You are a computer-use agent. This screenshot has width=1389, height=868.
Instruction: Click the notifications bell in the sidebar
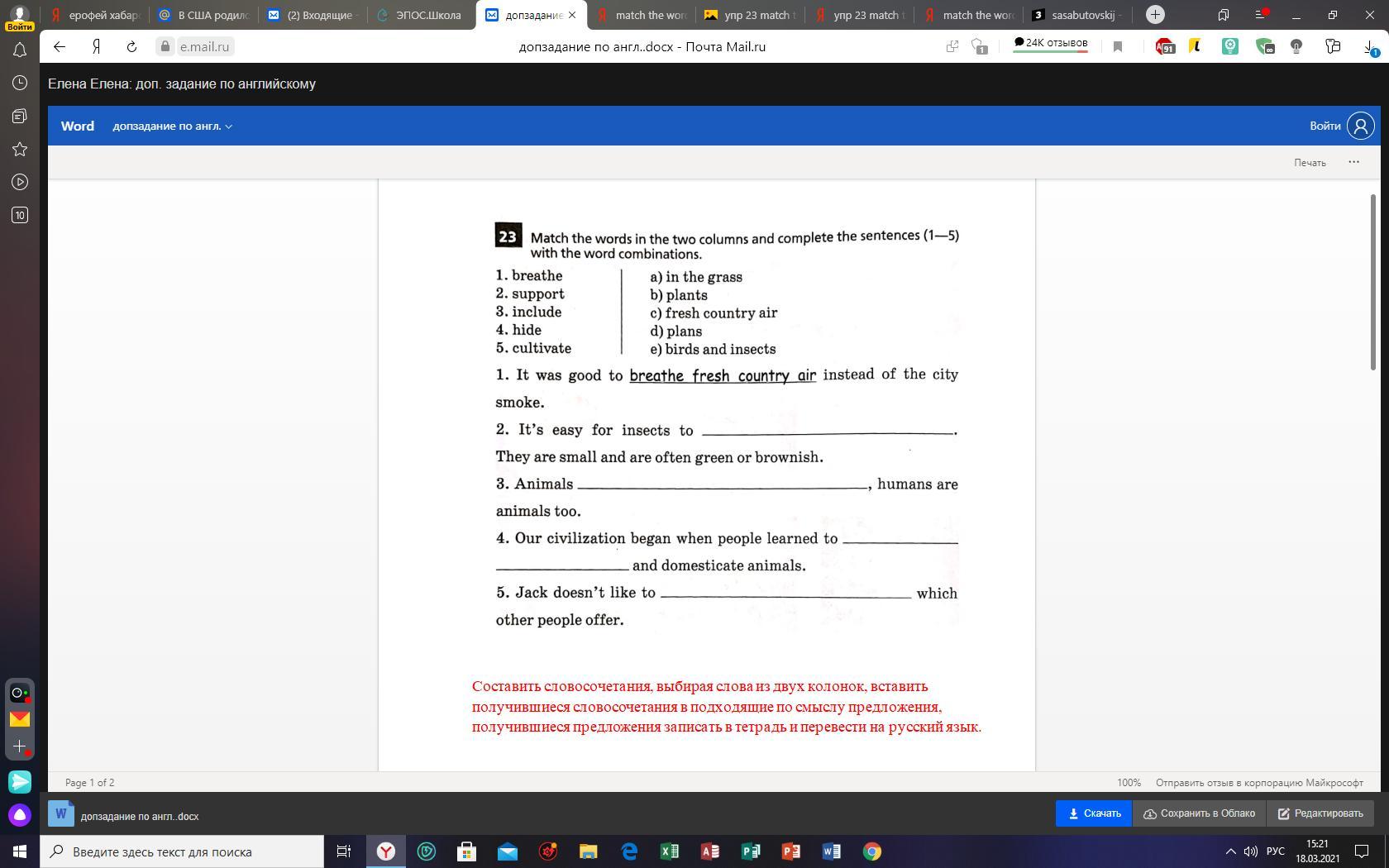[20, 50]
